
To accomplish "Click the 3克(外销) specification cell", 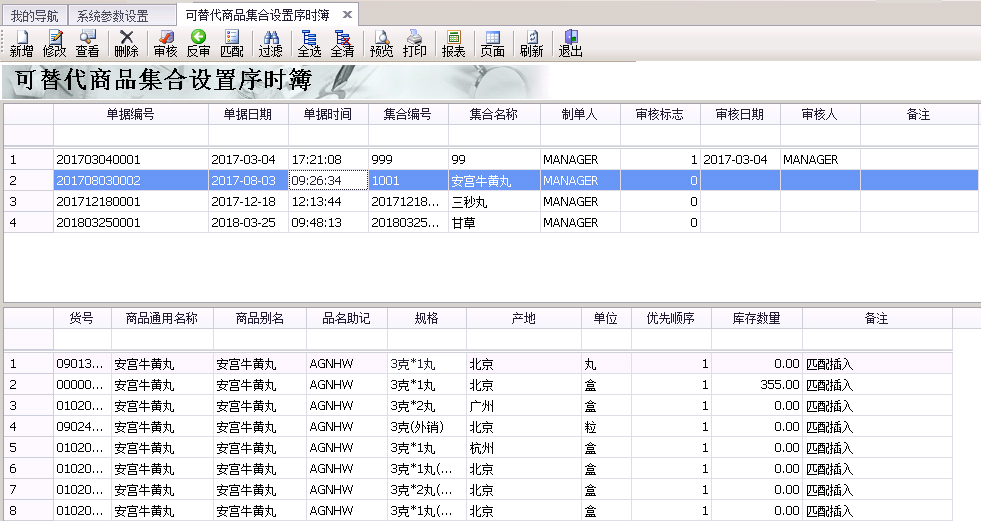I will click(x=427, y=427).
